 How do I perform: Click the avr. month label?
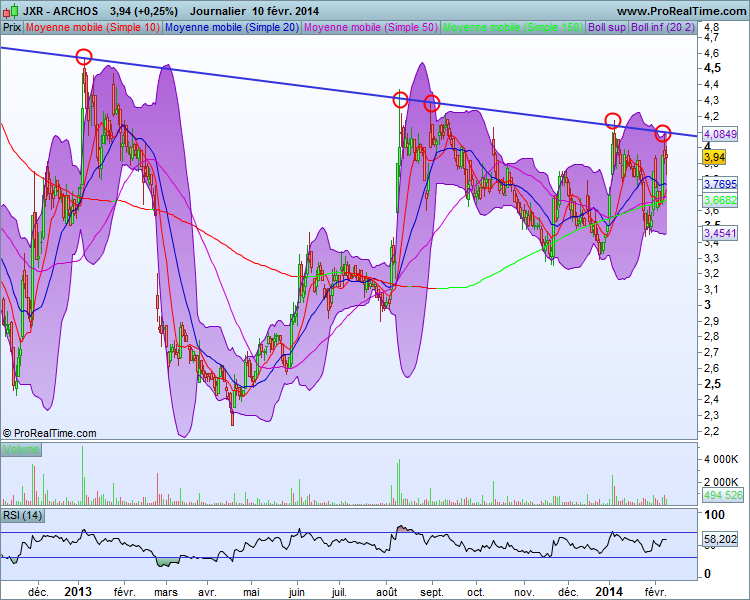coord(208,592)
